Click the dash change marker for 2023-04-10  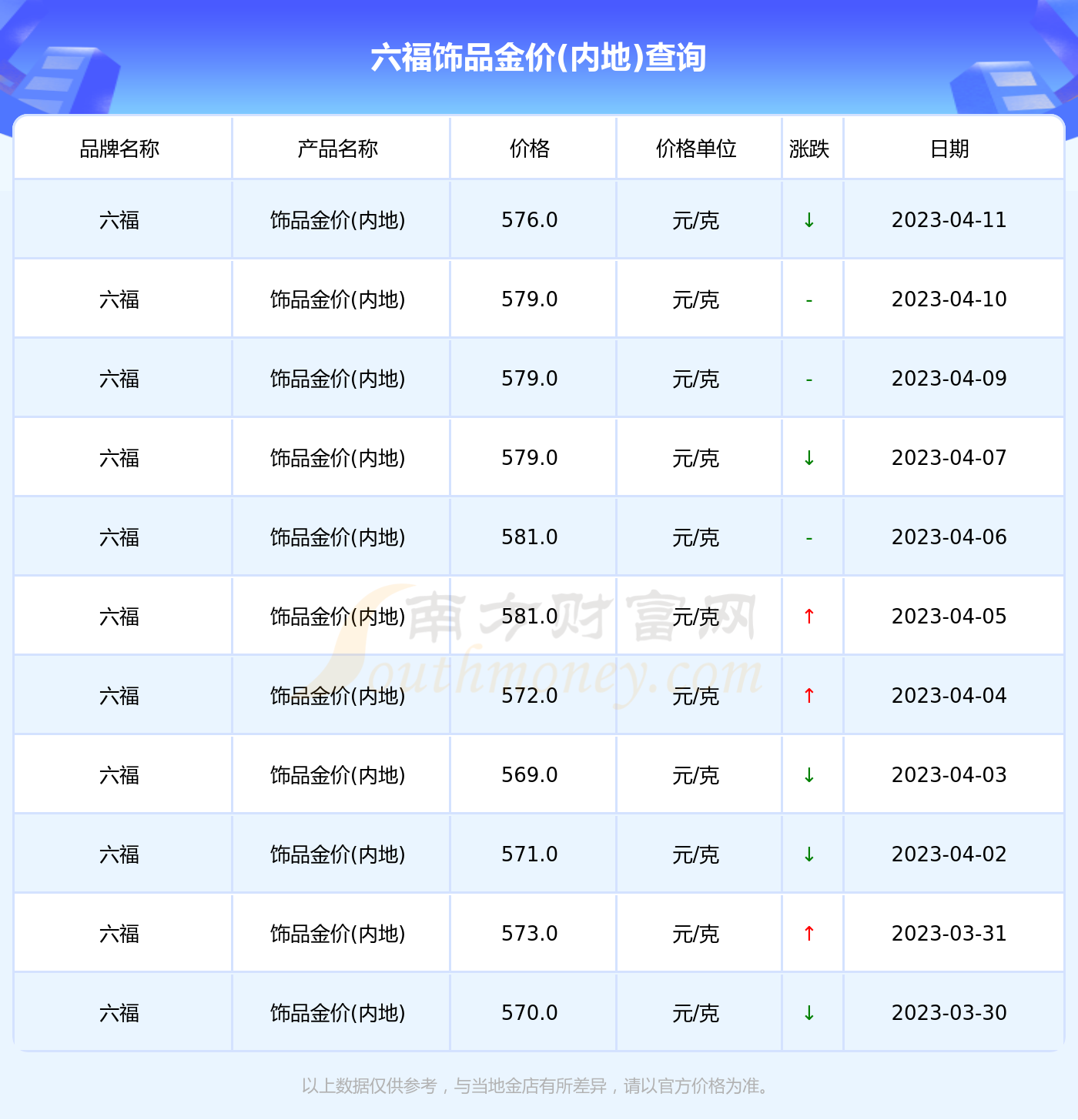tap(809, 301)
